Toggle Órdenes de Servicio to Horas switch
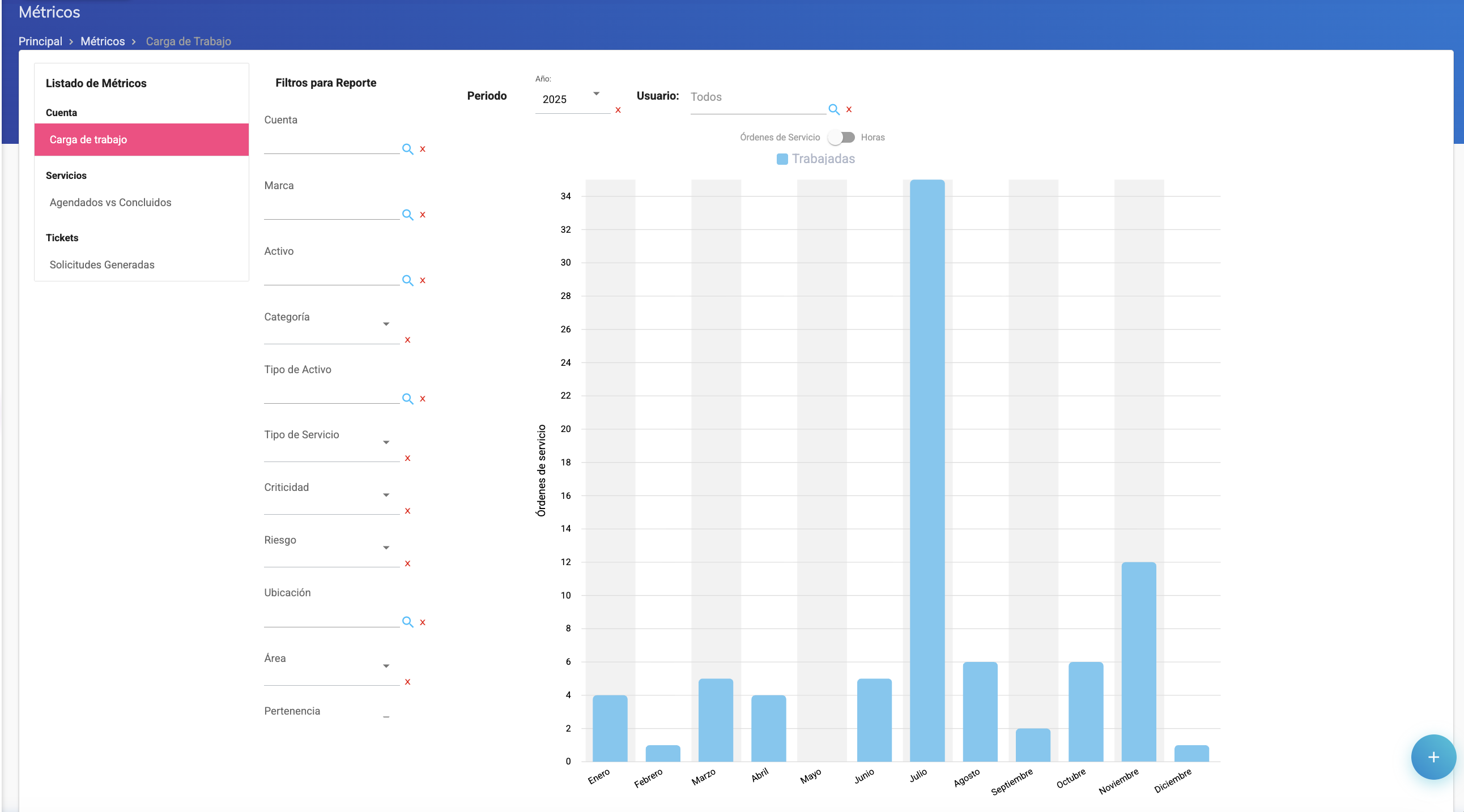This screenshot has width=1464, height=812. click(x=841, y=138)
